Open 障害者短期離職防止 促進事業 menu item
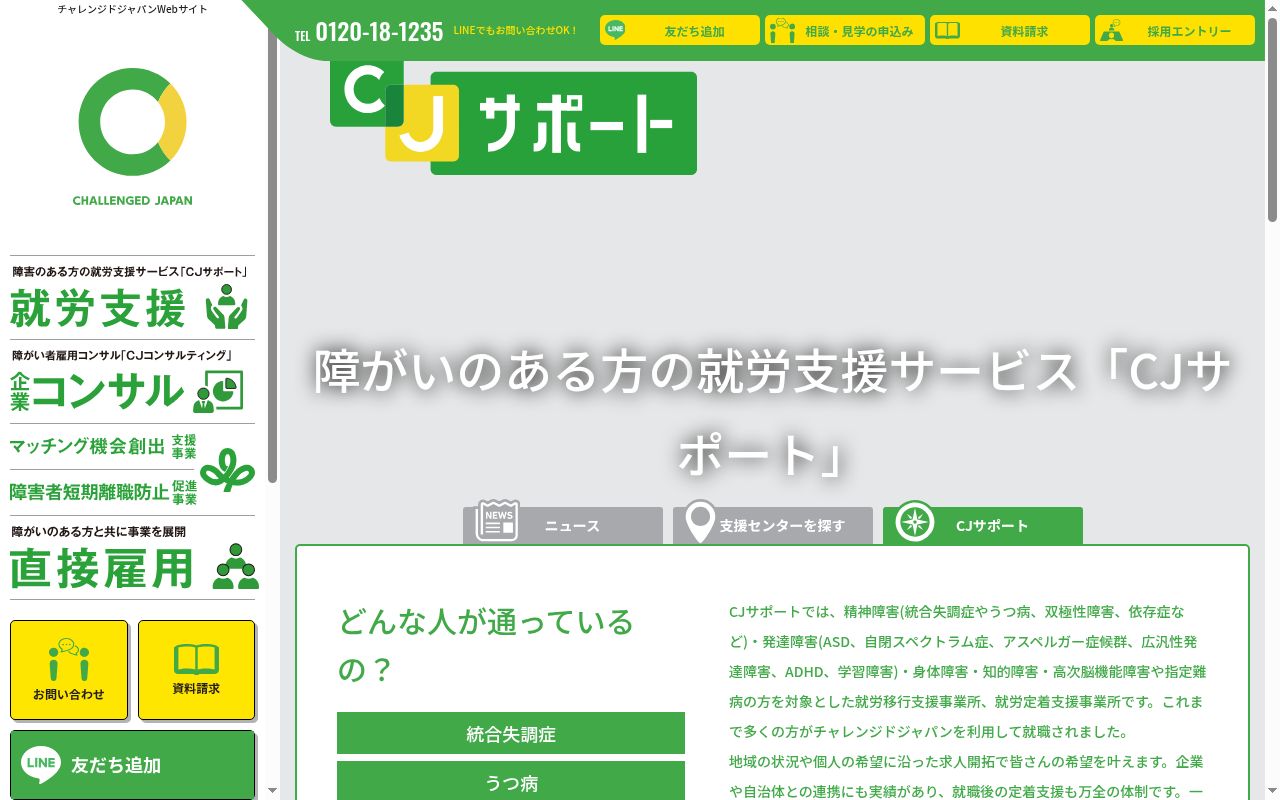Screen dimensions: 1280x800 pos(104,492)
